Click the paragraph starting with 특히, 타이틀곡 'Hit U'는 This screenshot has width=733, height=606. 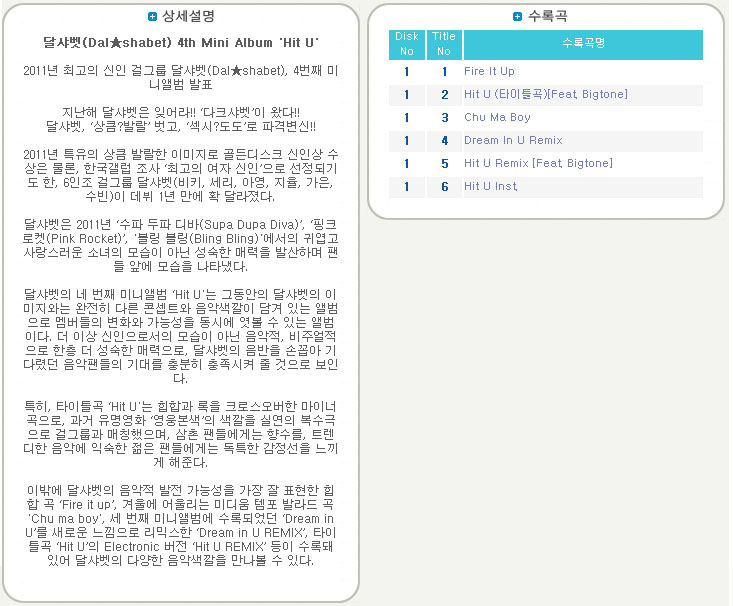coord(180,434)
